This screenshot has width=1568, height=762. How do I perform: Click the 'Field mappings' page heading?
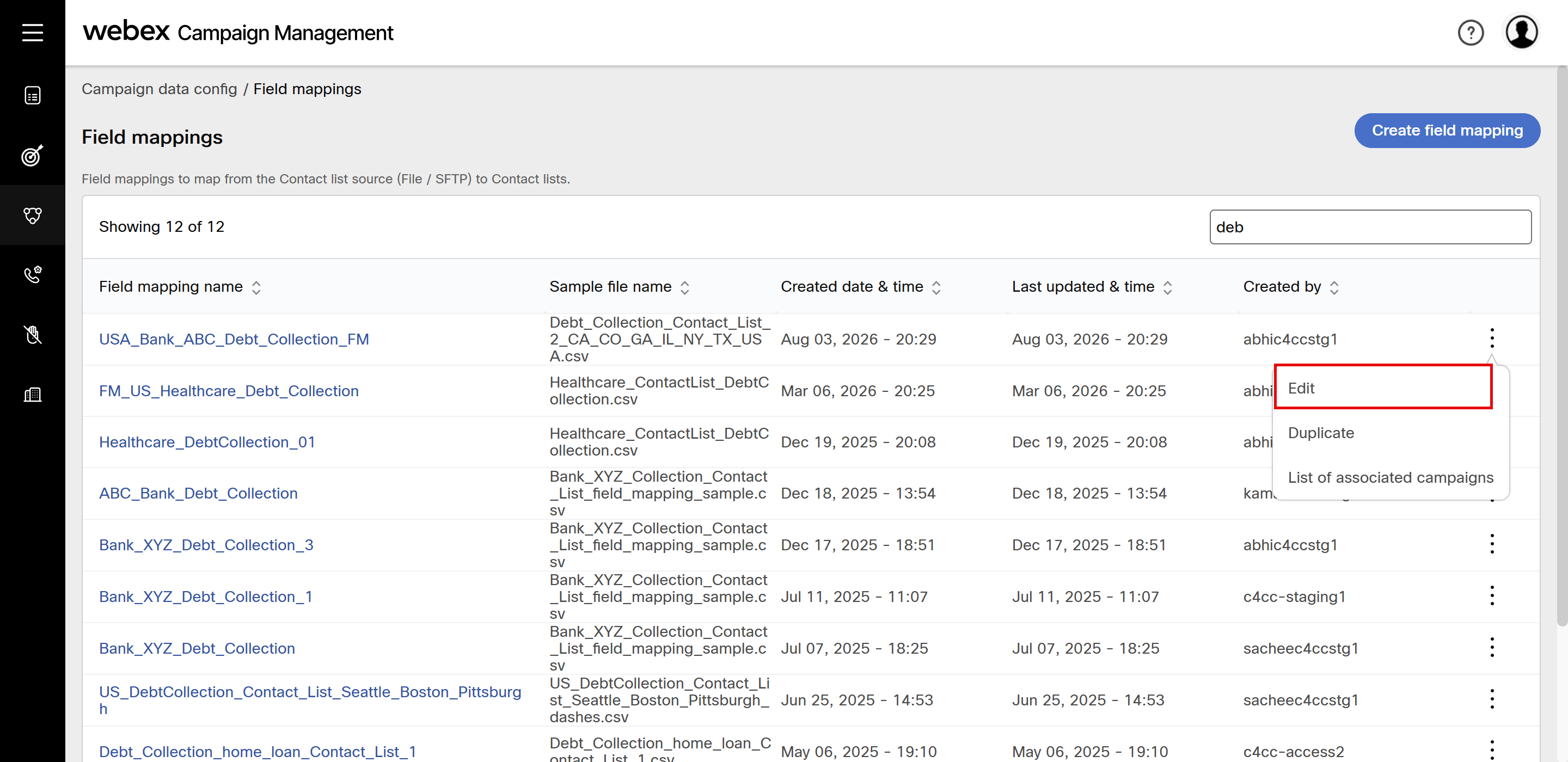click(x=152, y=137)
